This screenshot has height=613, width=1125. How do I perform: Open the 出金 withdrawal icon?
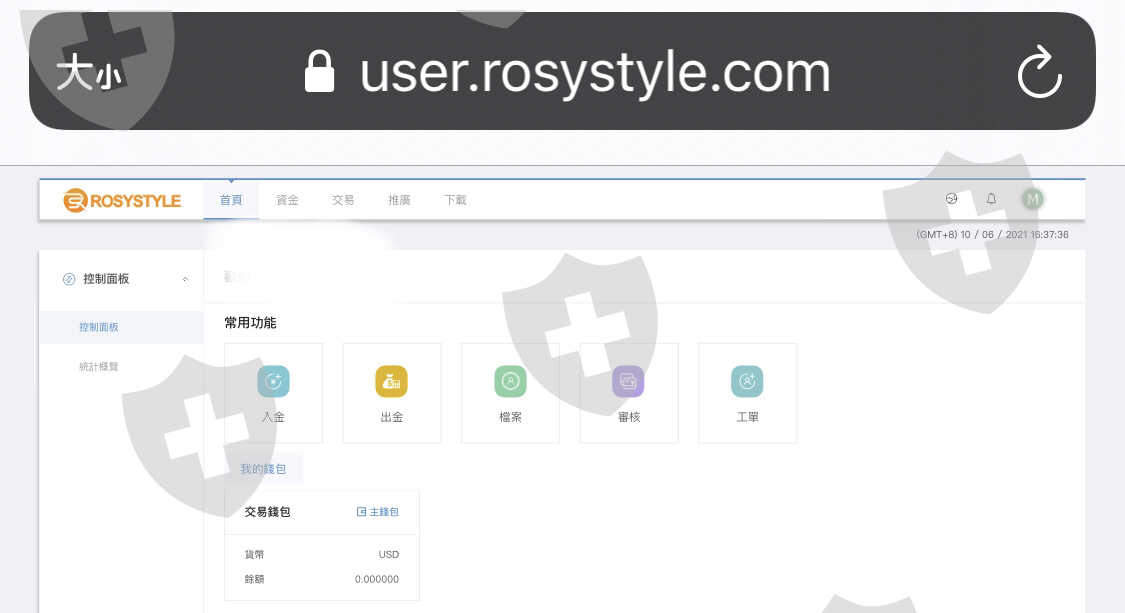(x=391, y=382)
